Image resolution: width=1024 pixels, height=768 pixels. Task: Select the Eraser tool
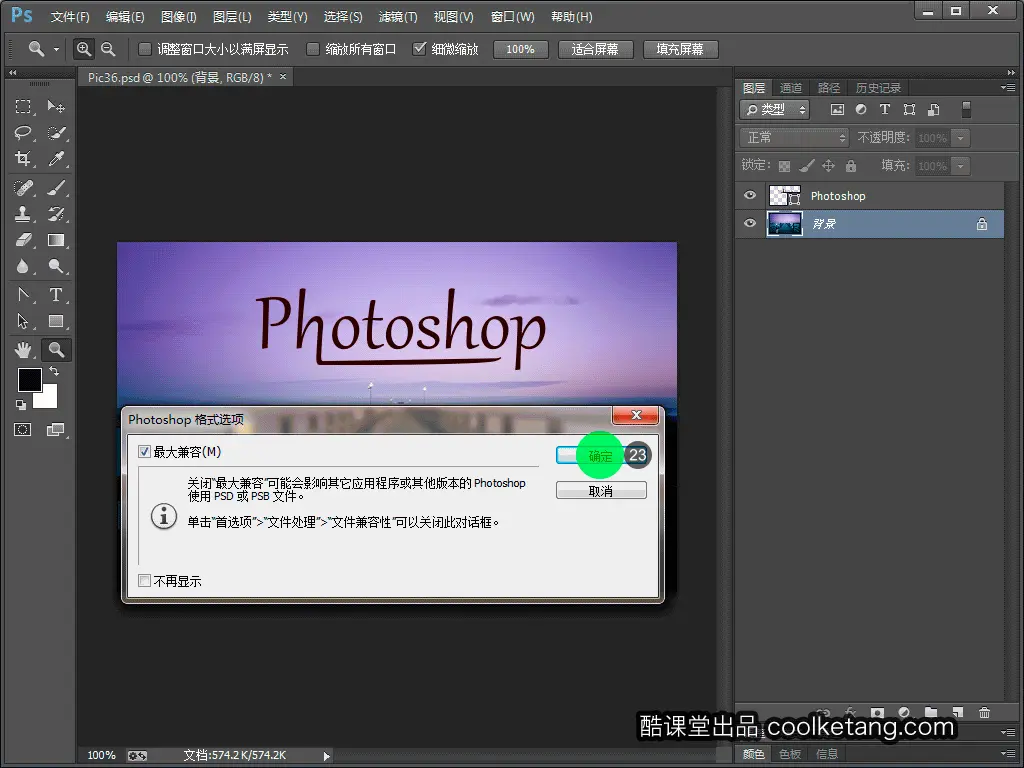coord(23,240)
